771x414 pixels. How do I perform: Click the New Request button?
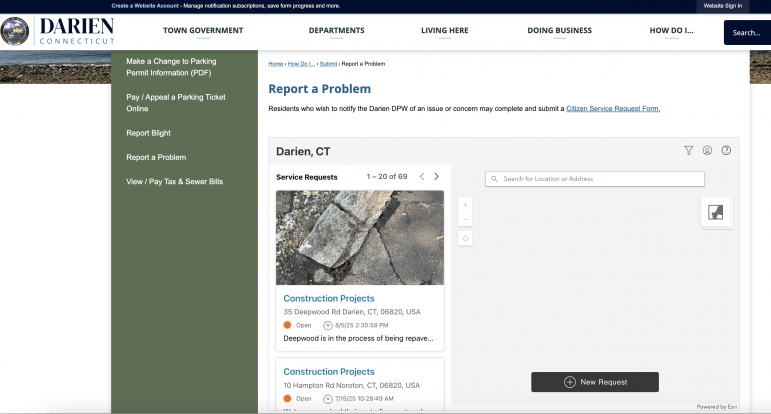[594, 382]
